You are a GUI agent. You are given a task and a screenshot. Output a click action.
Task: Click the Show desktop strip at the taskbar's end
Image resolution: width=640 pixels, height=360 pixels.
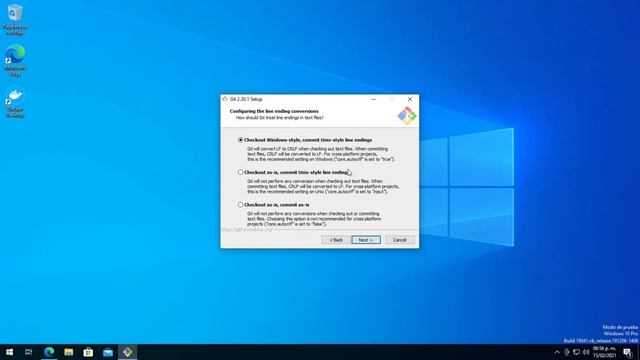(x=638, y=352)
